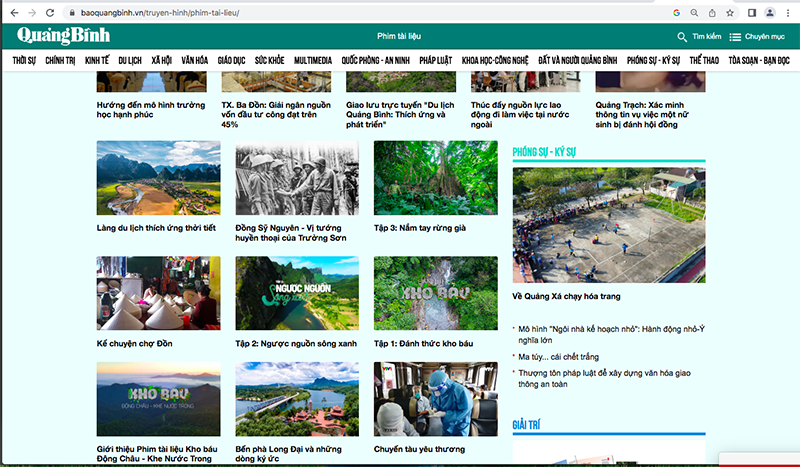Click 'Đồng Sỹ Nguyên - Vị tướng huyền thoại' title
Screen dimensions: 800x467
(x=291, y=233)
